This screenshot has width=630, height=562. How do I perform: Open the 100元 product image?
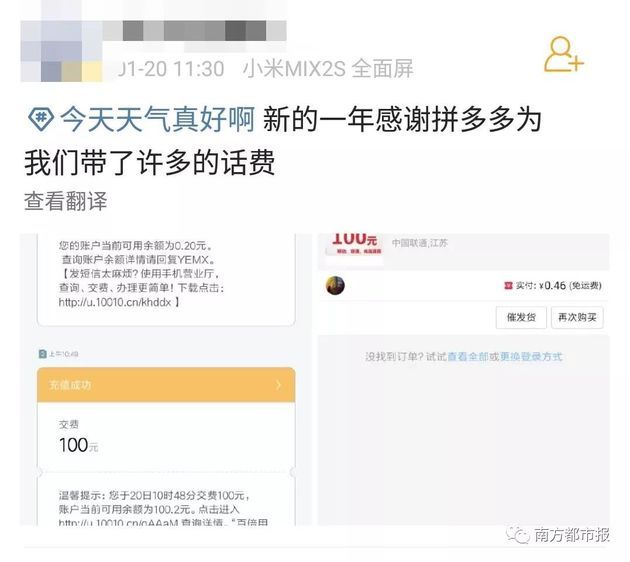[x=354, y=245]
